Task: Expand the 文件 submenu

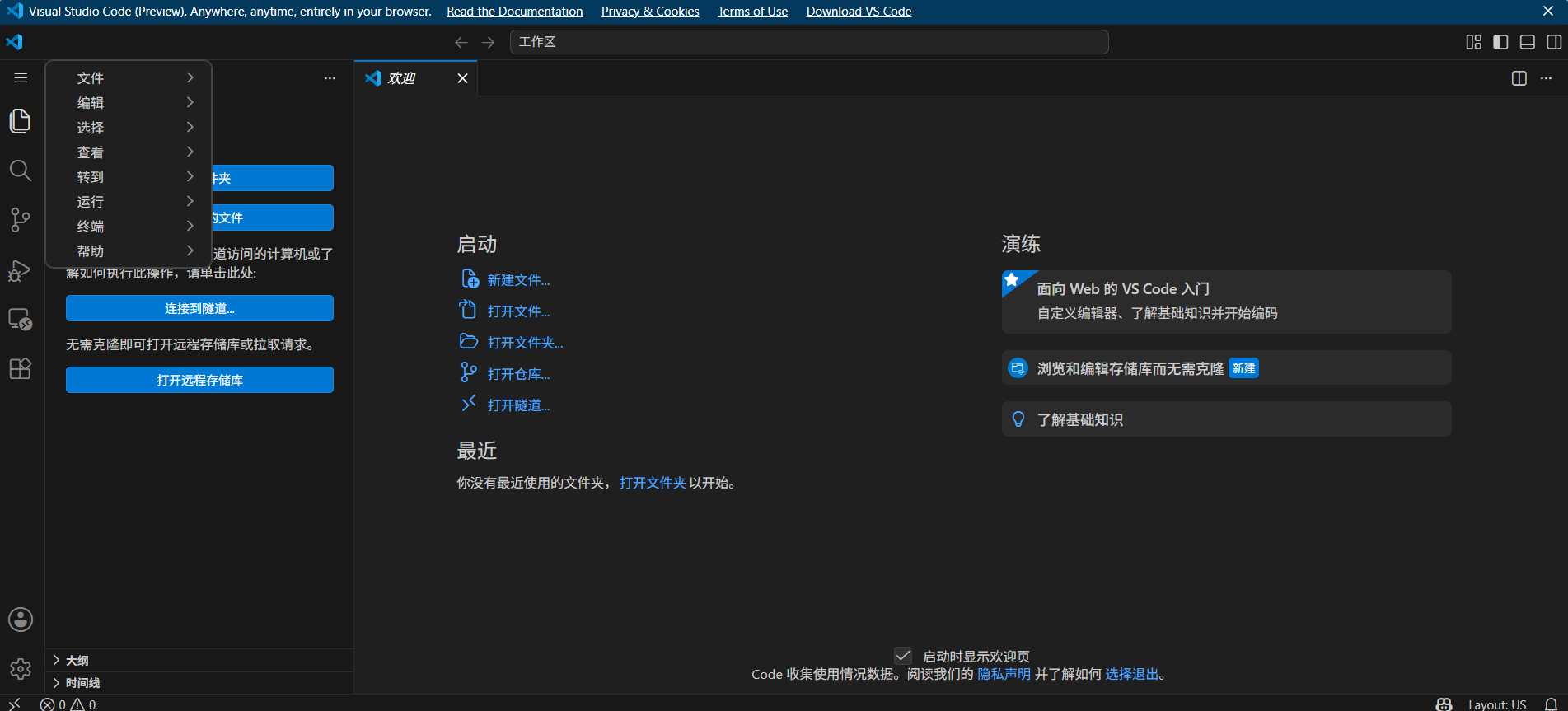Action: tap(129, 77)
